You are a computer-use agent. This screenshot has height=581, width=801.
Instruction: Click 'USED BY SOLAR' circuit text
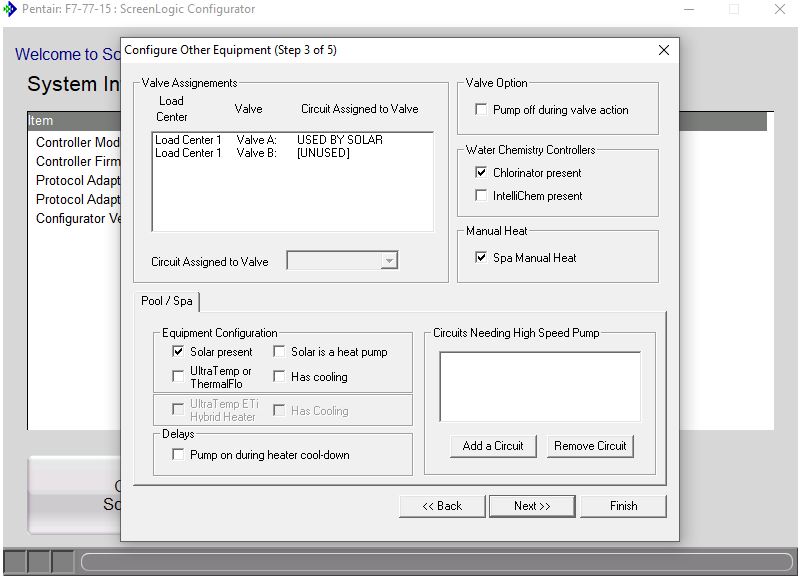click(x=340, y=140)
